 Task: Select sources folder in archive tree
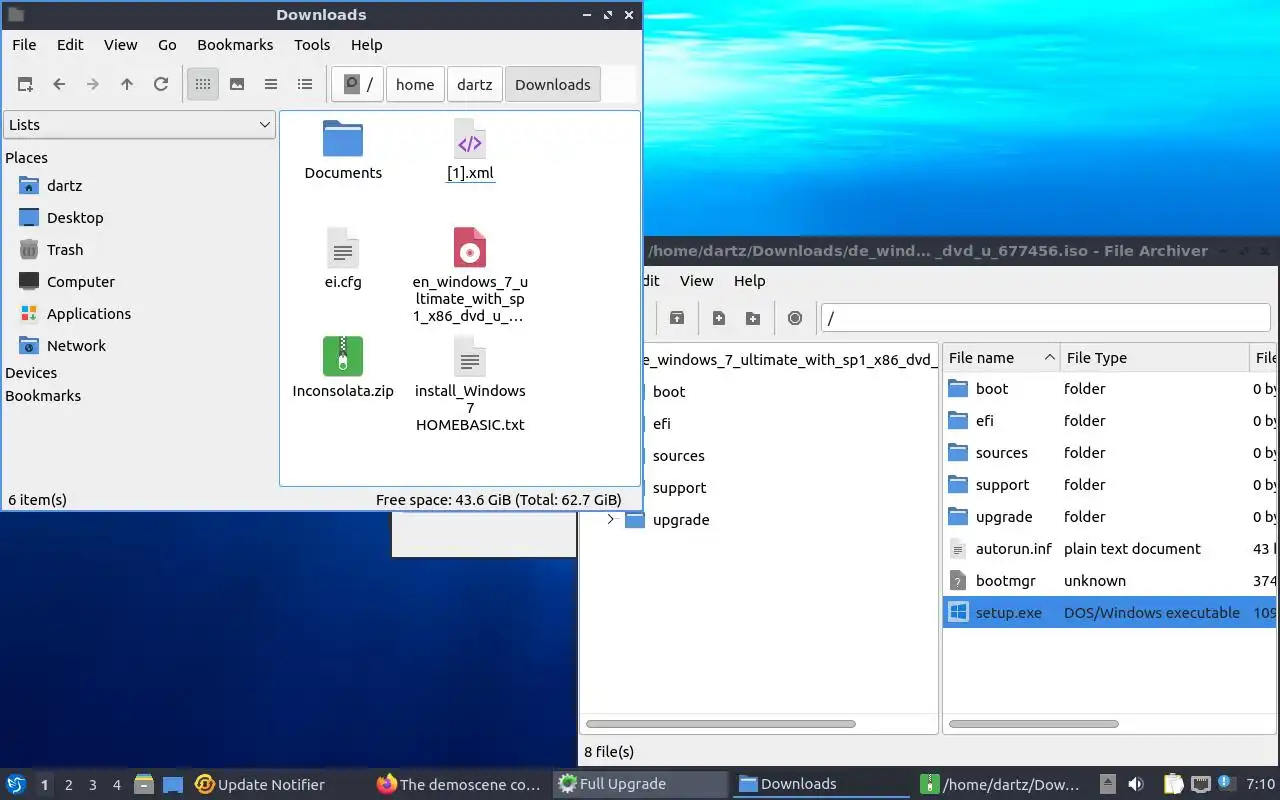[x=678, y=456]
